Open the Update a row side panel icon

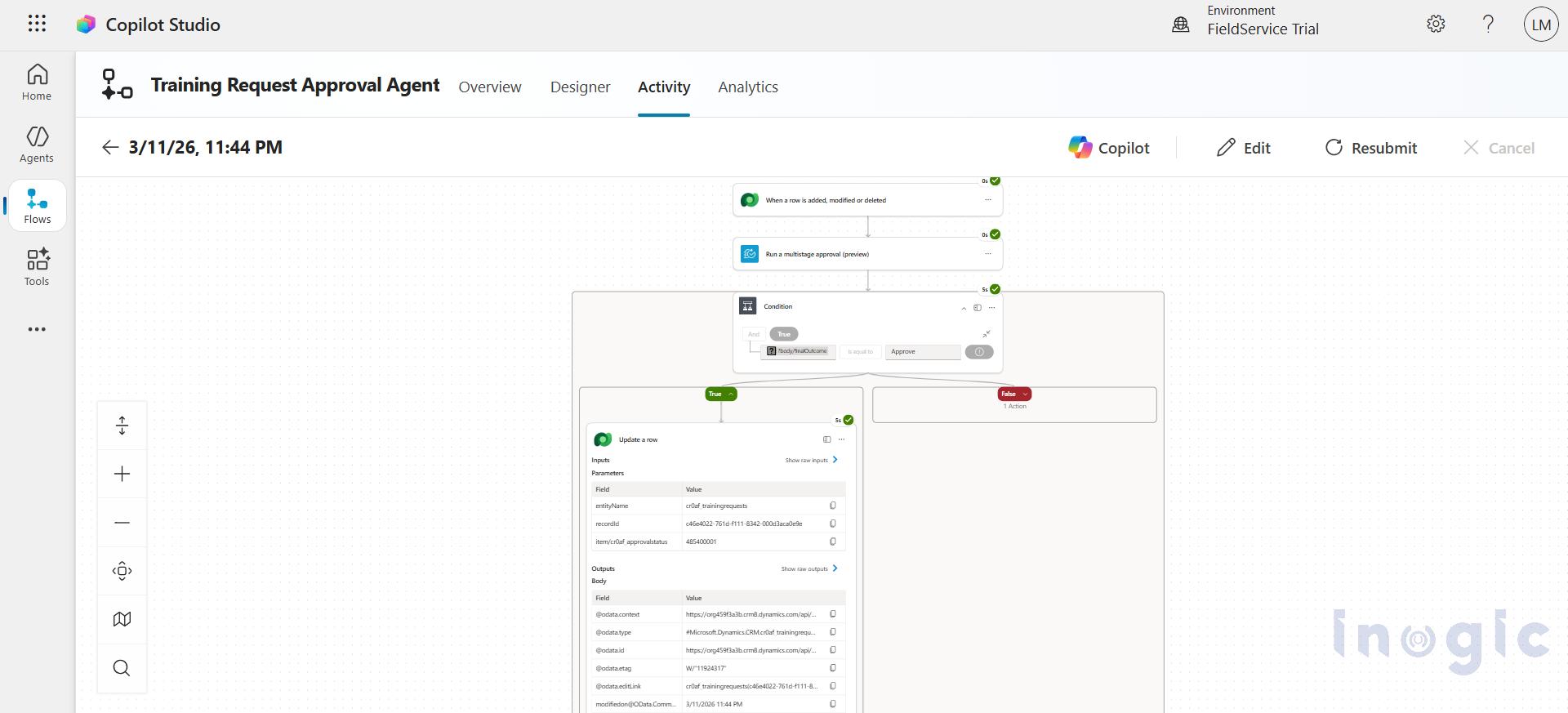pyautogui.click(x=827, y=439)
